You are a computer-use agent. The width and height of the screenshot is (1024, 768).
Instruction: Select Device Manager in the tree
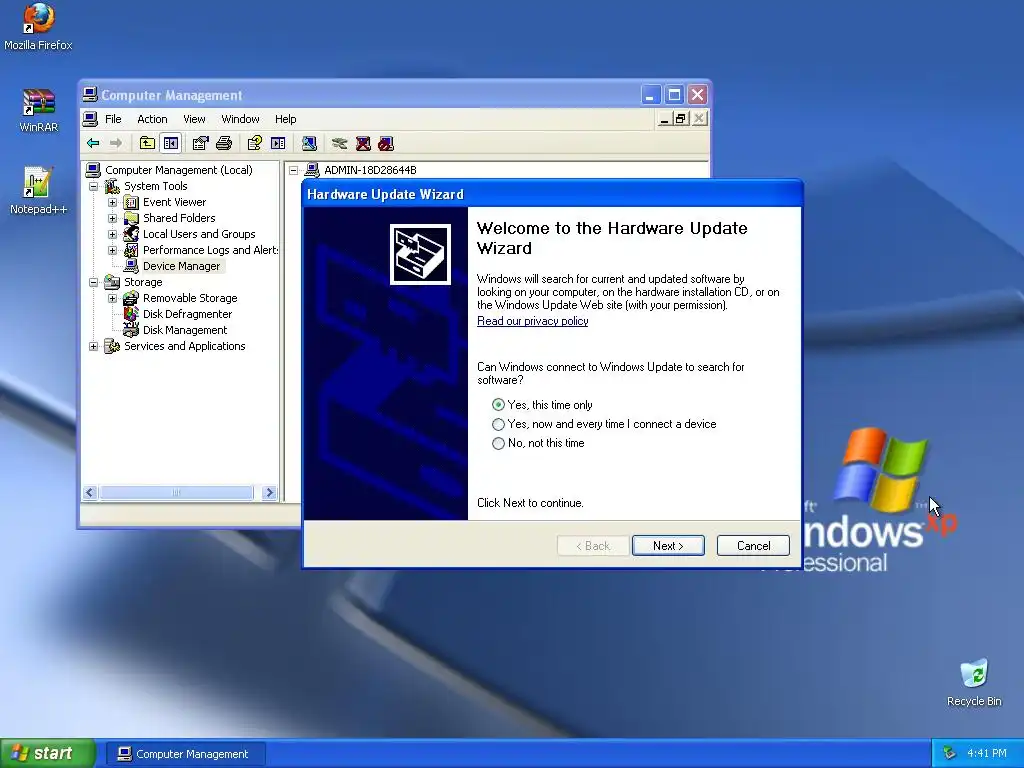point(182,266)
